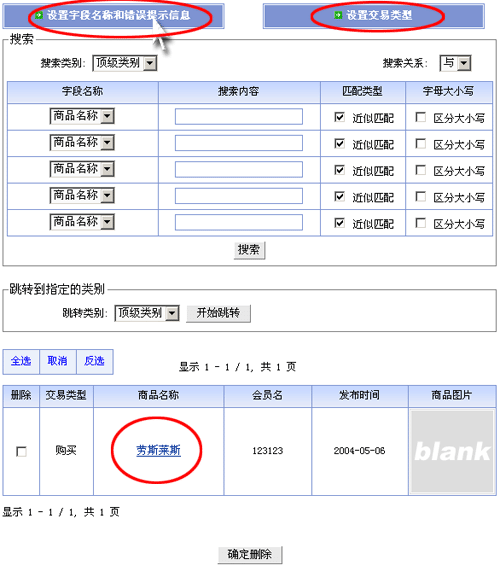
Task: Click green icon beside 设置交易类型
Action: coord(338,15)
